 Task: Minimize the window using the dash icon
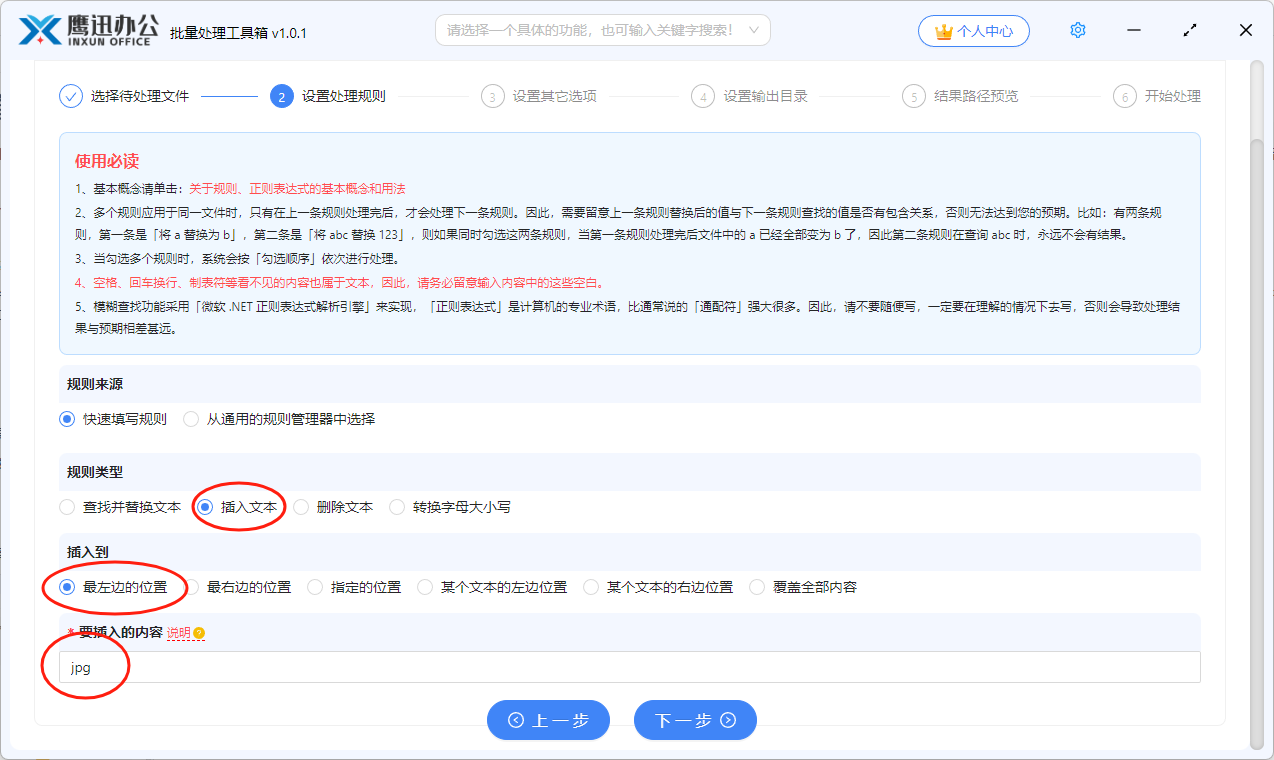coord(1135,31)
